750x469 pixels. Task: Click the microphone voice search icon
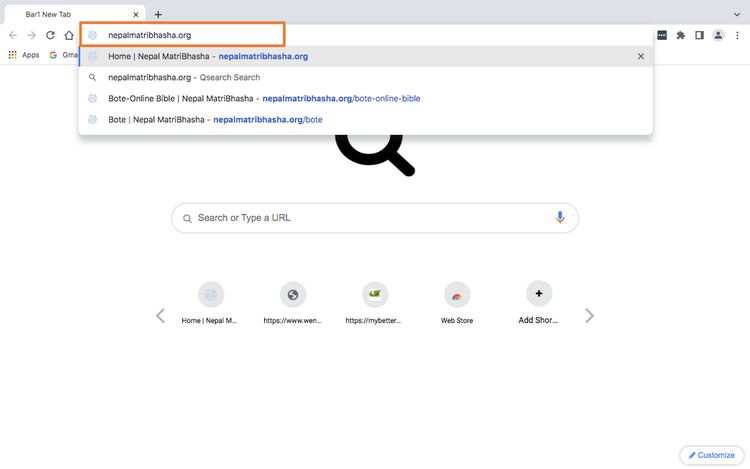(560, 217)
